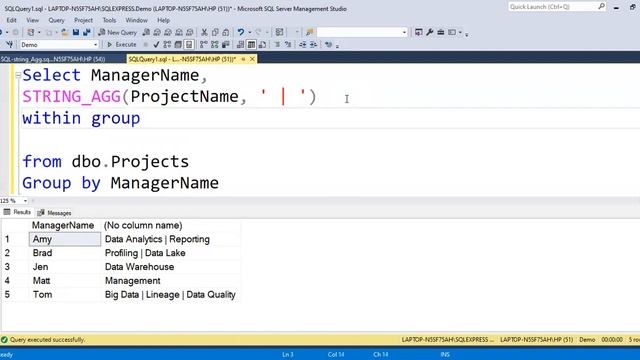Screen dimensions: 640x360
Task: Click the Open File folder icon
Action: click(64, 32)
